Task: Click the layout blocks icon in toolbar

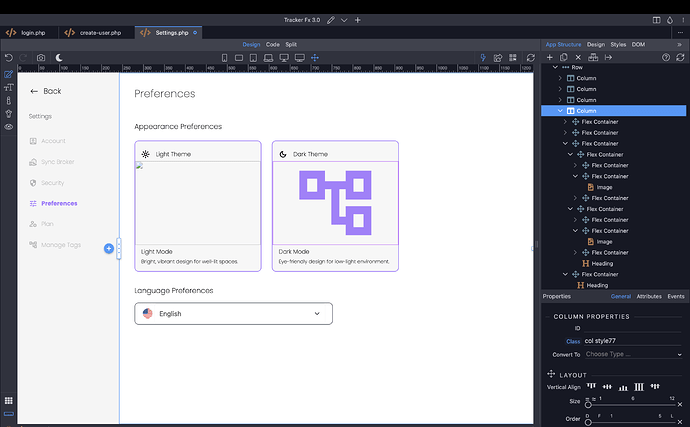Action: (x=513, y=58)
